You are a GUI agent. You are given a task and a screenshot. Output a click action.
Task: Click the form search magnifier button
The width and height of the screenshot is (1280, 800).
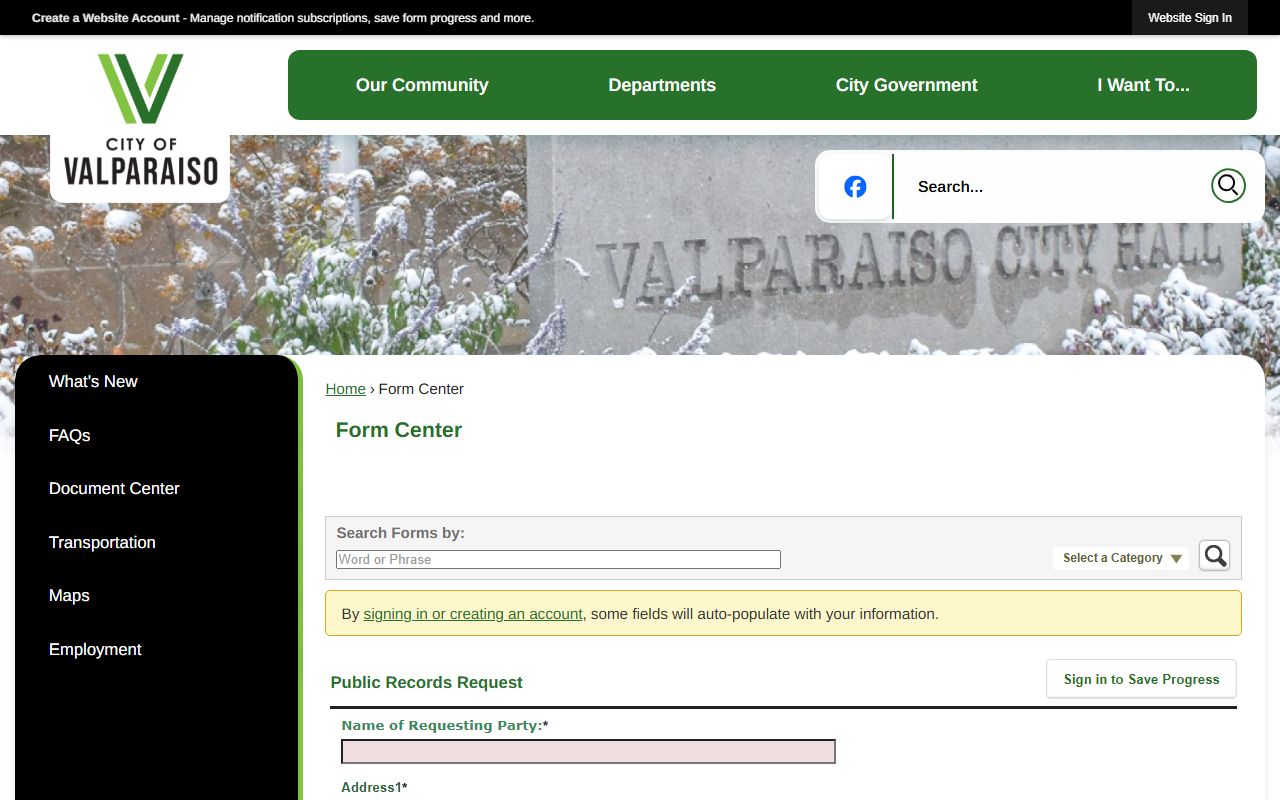coord(1214,555)
